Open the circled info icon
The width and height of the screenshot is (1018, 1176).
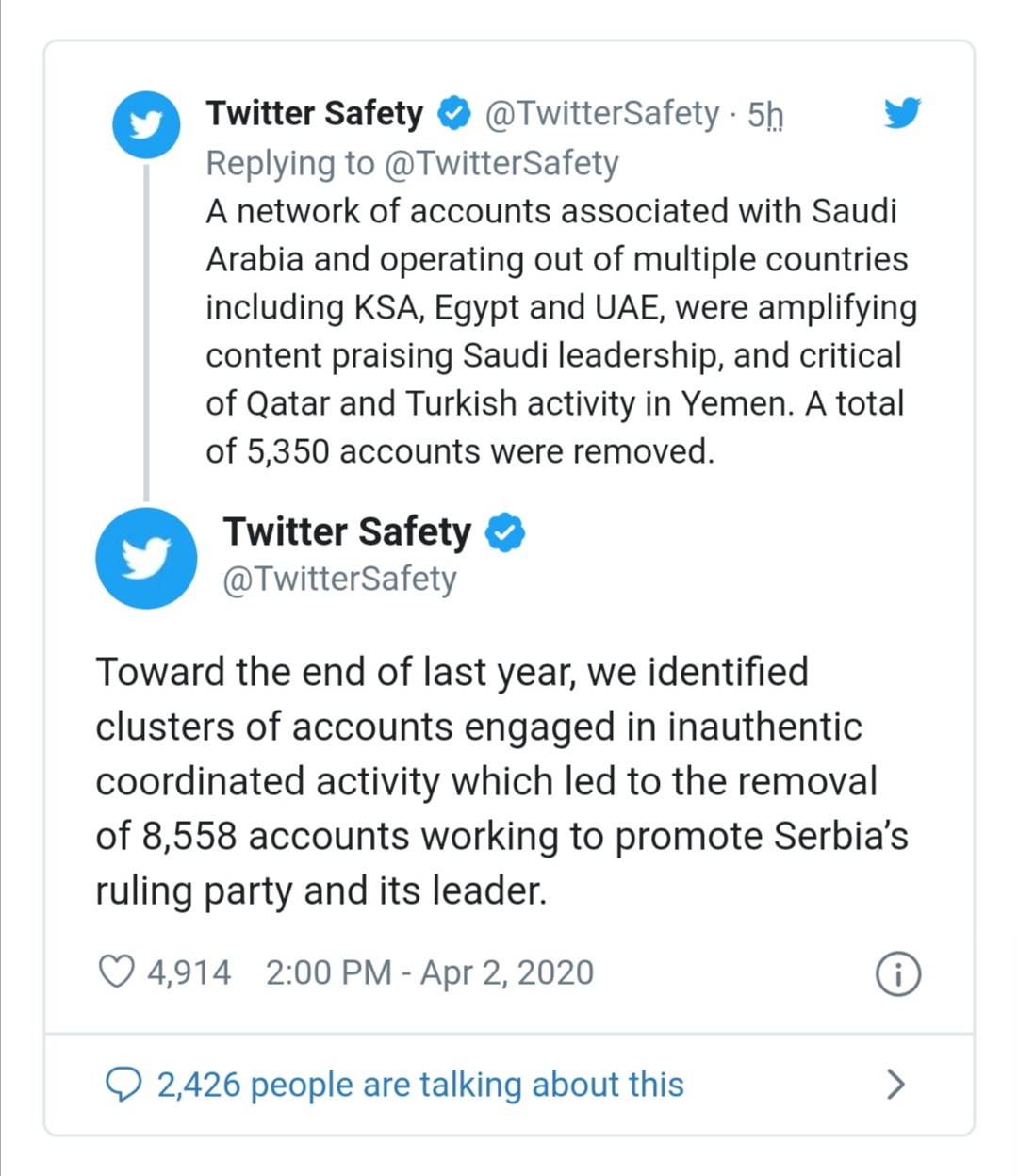tap(897, 973)
